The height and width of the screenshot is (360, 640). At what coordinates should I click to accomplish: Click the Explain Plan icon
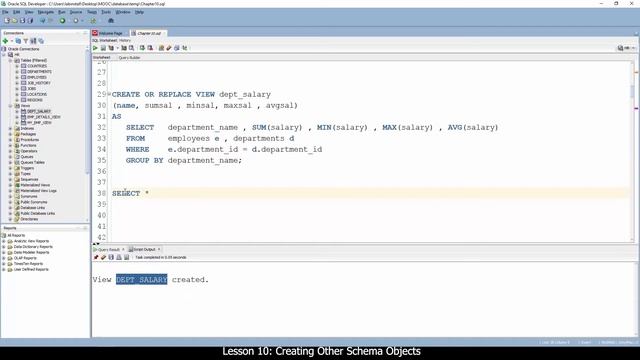(111, 48)
